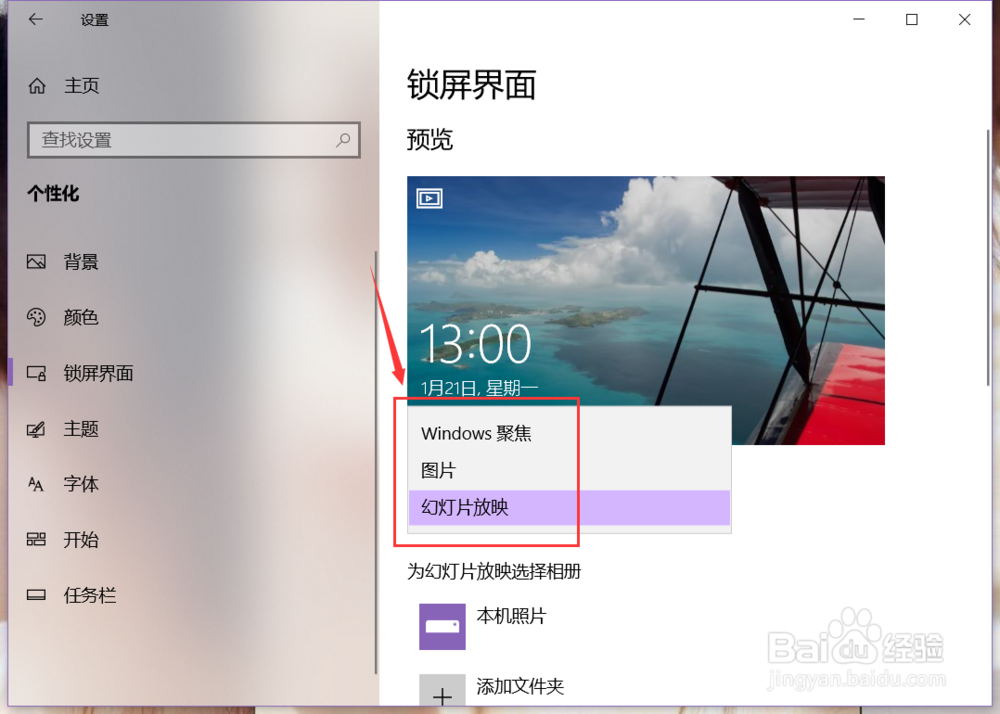Click the sidebar vertical scrollbar
The width and height of the screenshot is (1000, 714).
376,462
